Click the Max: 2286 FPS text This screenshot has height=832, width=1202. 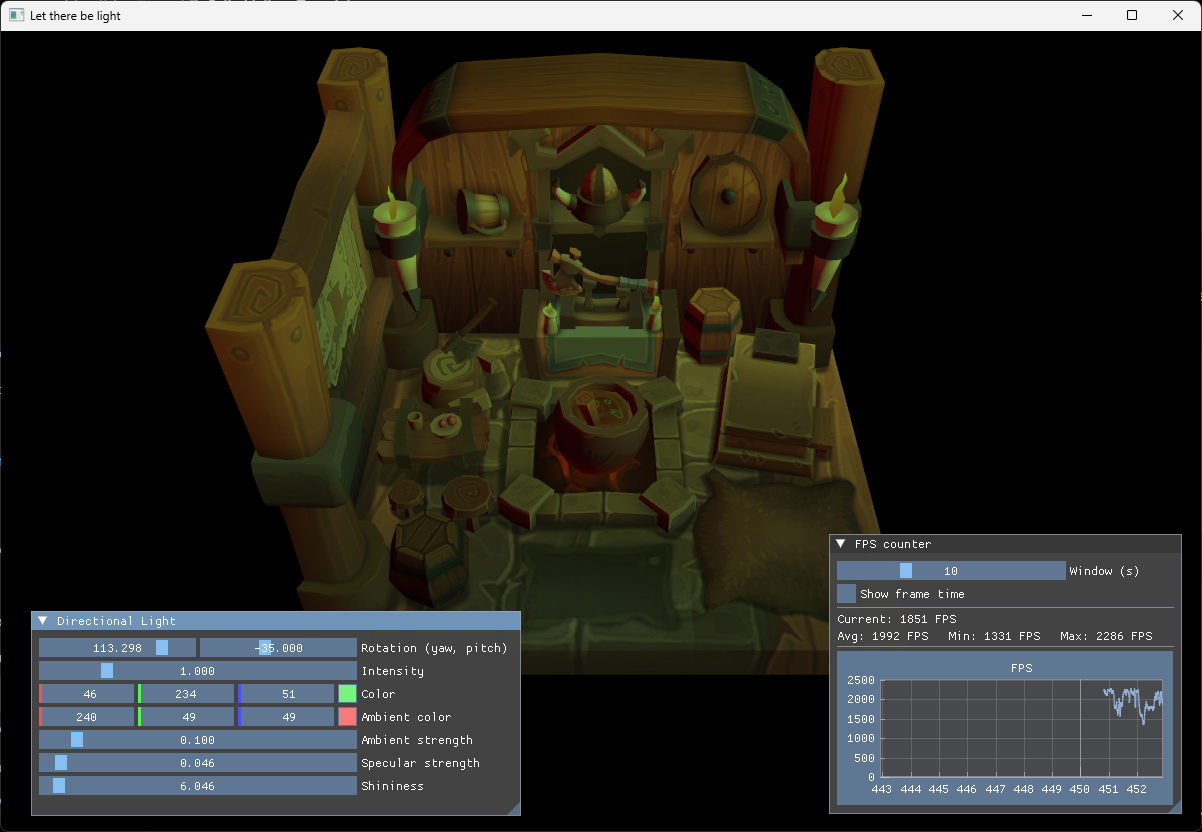click(1107, 636)
